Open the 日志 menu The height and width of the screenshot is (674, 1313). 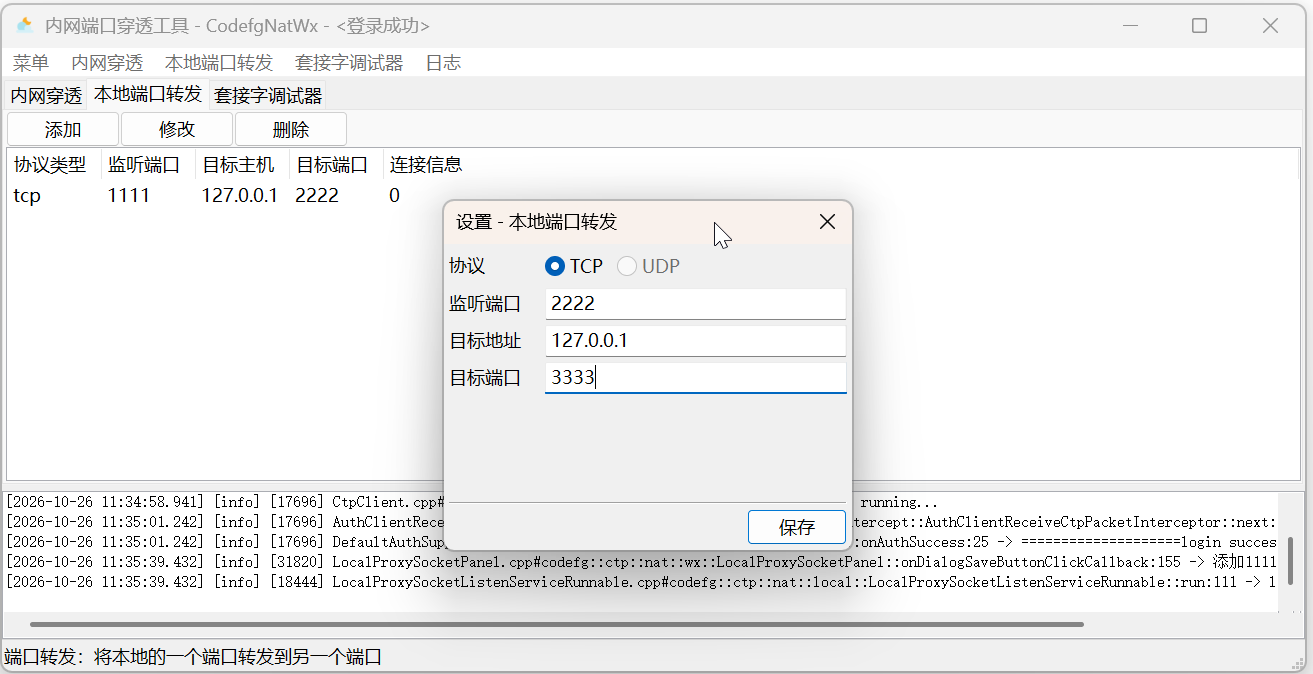pyautogui.click(x=443, y=63)
